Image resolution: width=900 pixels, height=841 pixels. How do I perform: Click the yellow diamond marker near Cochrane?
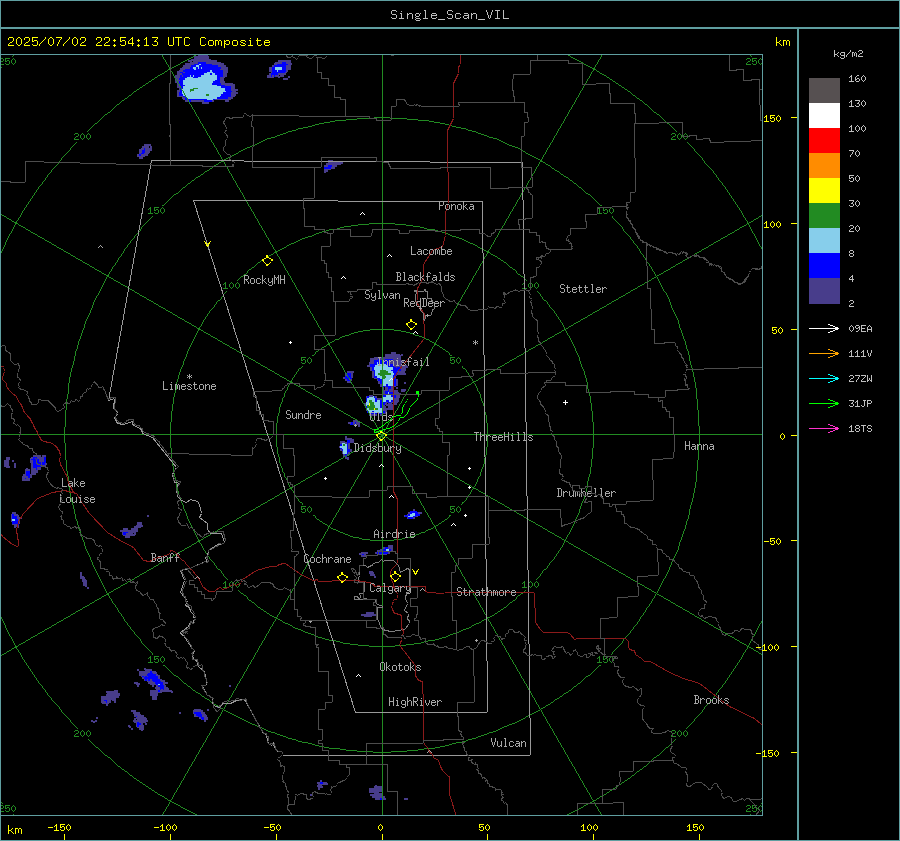click(342, 577)
